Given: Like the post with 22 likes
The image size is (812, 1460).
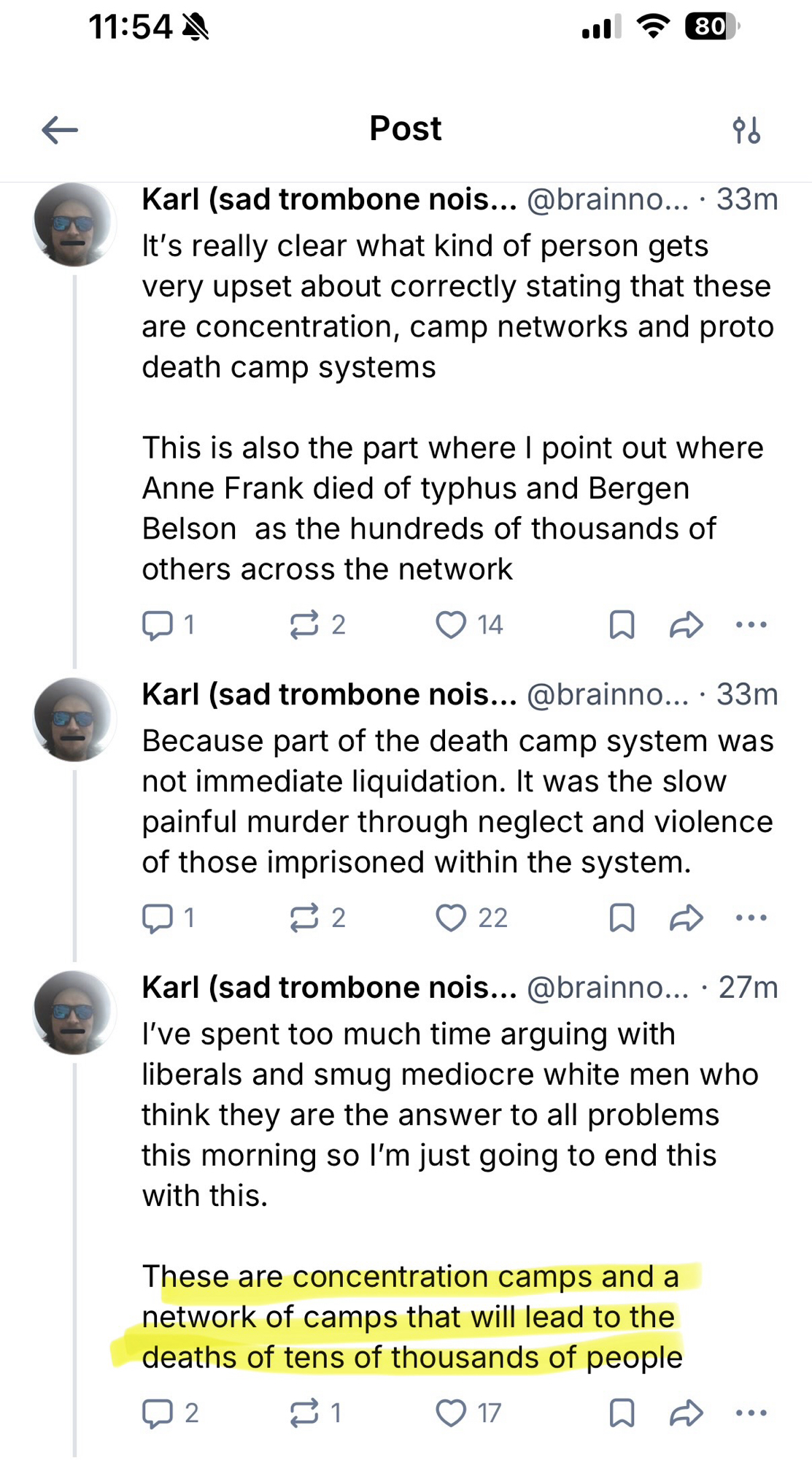Looking at the screenshot, I should (451, 918).
